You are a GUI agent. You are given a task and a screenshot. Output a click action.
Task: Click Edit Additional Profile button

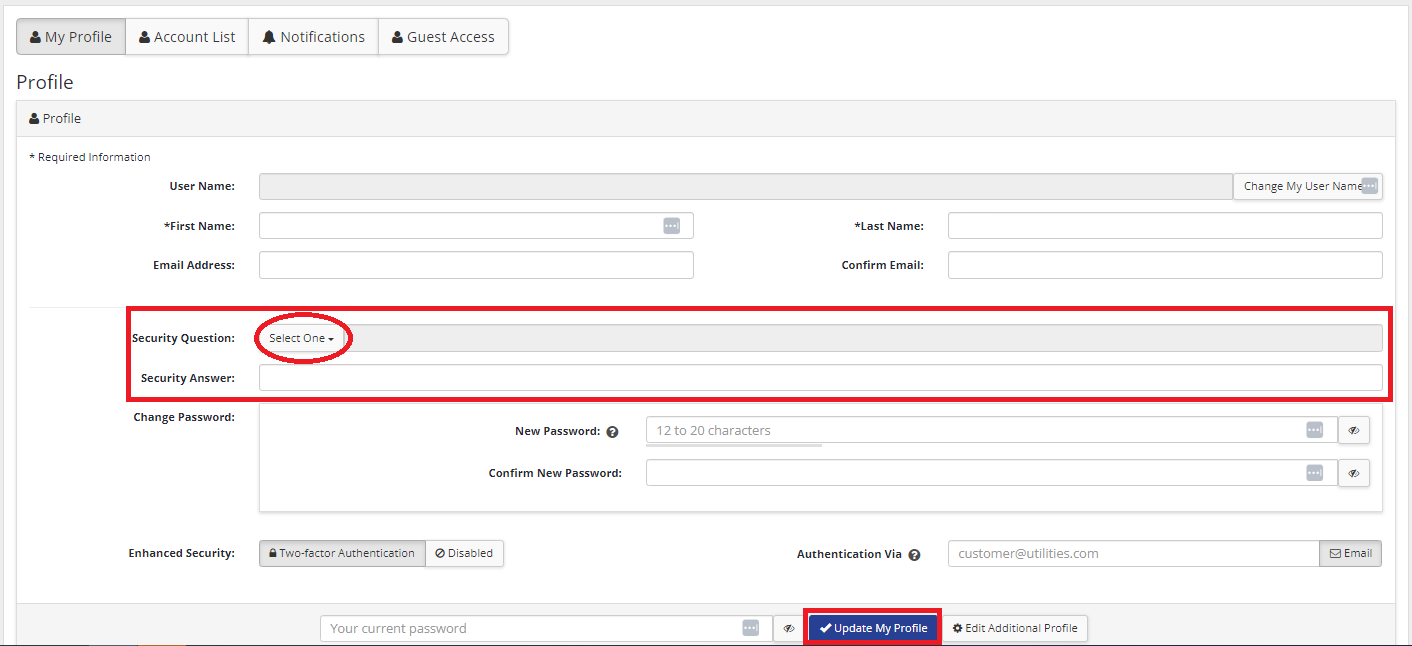[1014, 628]
